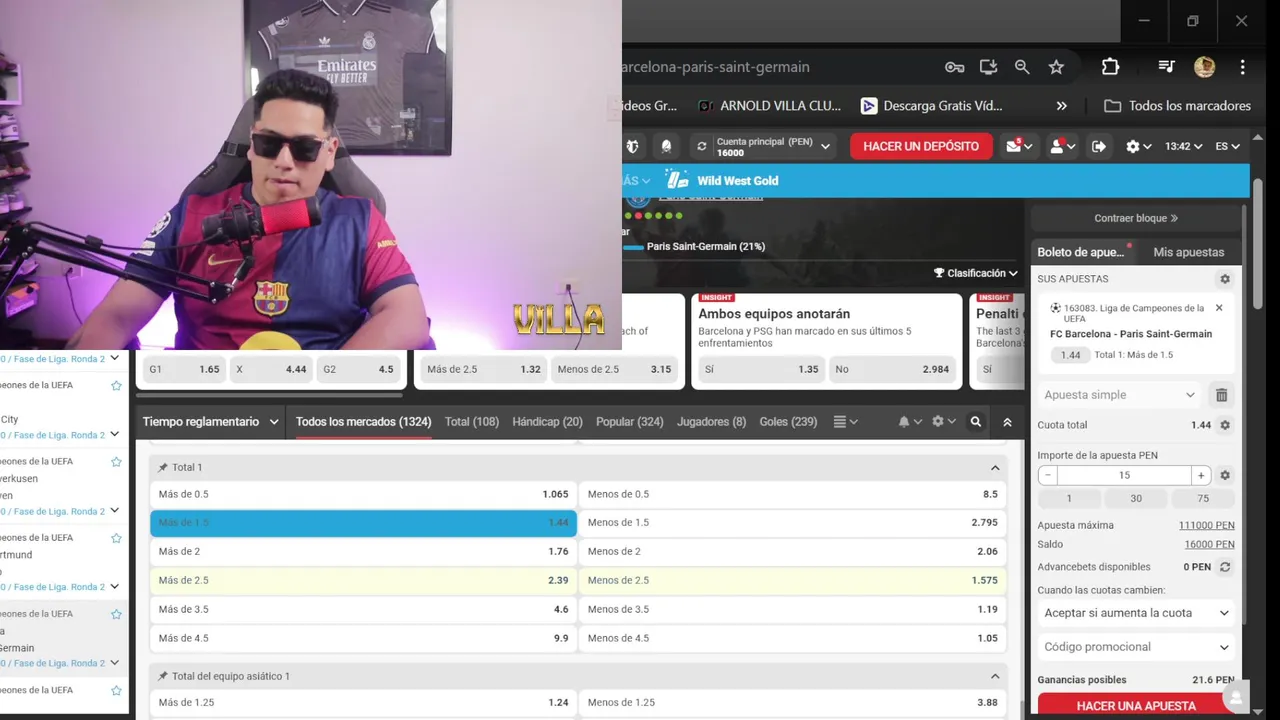This screenshot has width=1280, height=720.
Task: Open the Apuesta simple dropdown
Action: click(x=1119, y=395)
